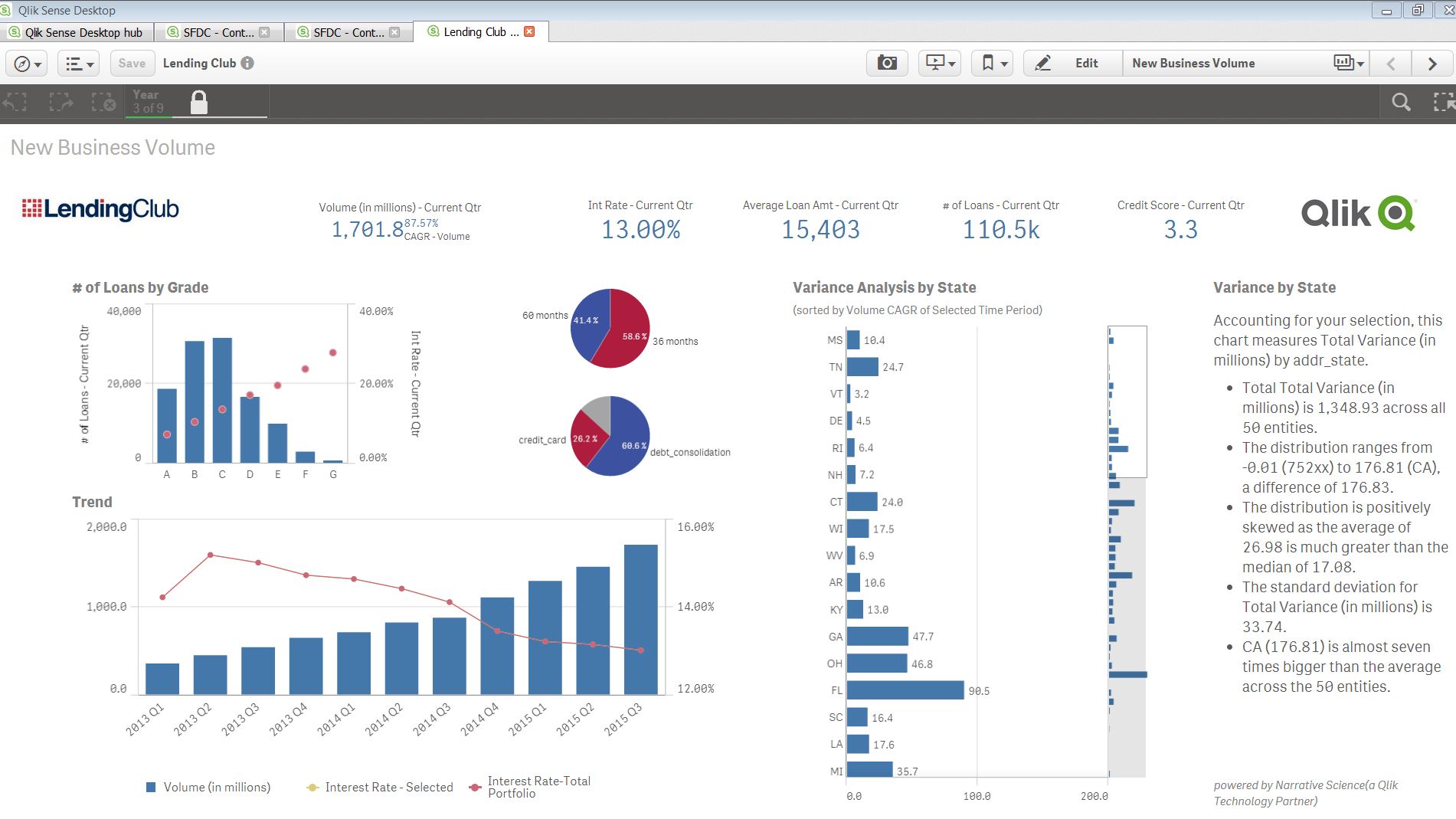The image size is (1456, 819).
Task: Click the Qlik logo
Action: tap(1359, 212)
